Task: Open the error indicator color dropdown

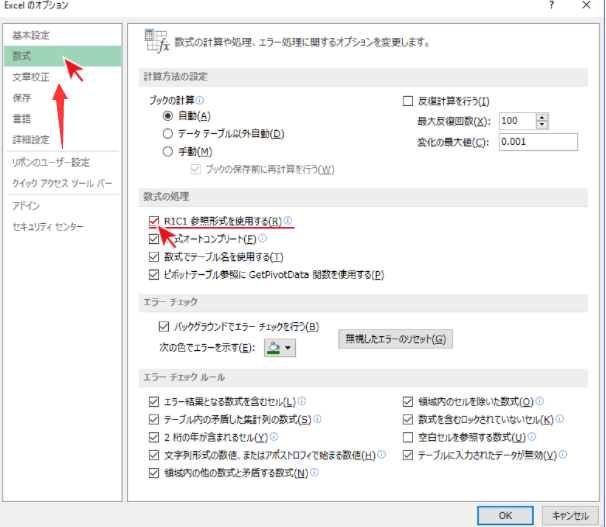Action: pyautogui.click(x=280, y=348)
